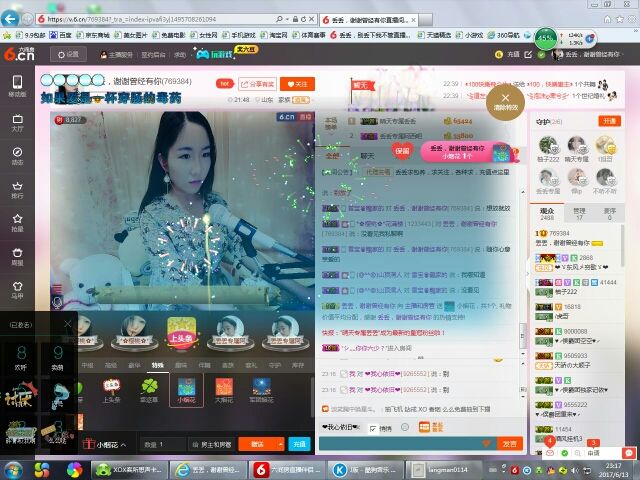Viewport: 640px width, 480px height.
Task: Choose the blue night fireworks gift
Action: tap(262, 391)
